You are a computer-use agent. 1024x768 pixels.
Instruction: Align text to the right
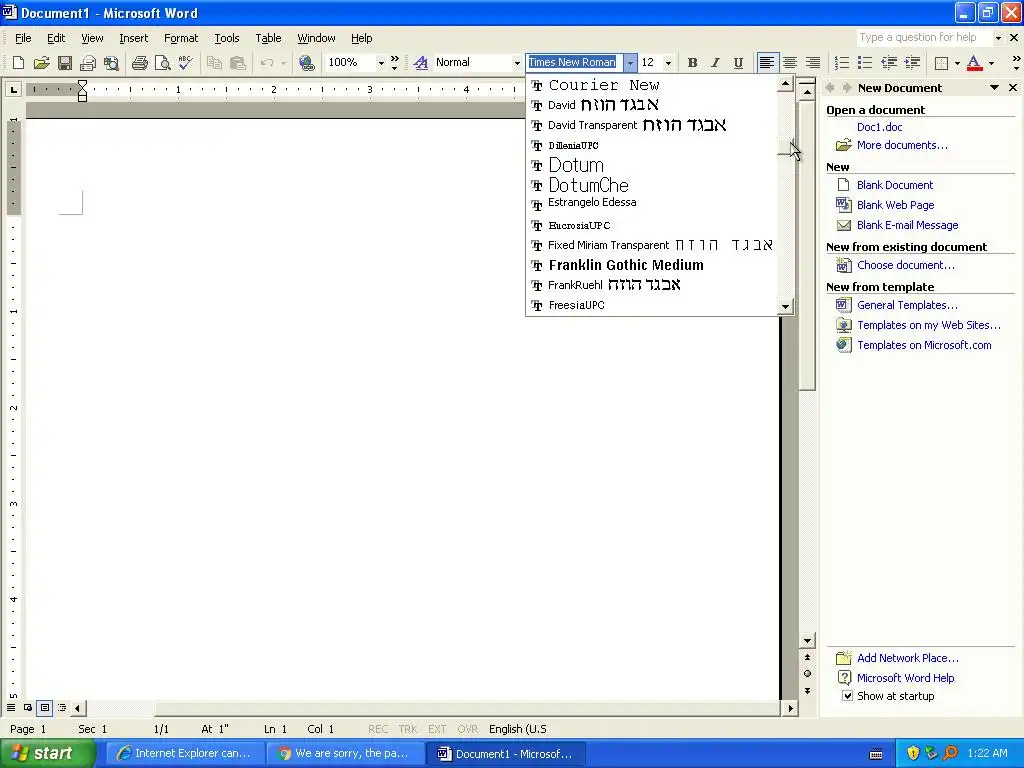812,63
